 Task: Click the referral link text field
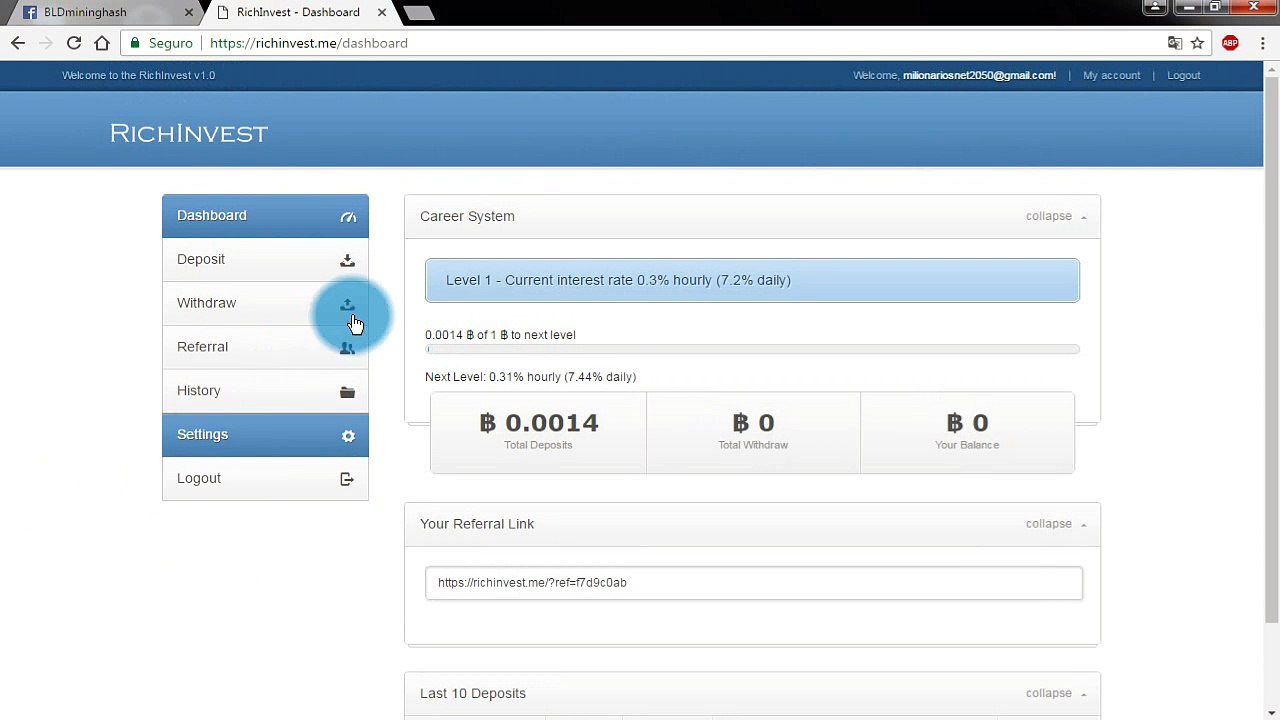[x=753, y=583]
